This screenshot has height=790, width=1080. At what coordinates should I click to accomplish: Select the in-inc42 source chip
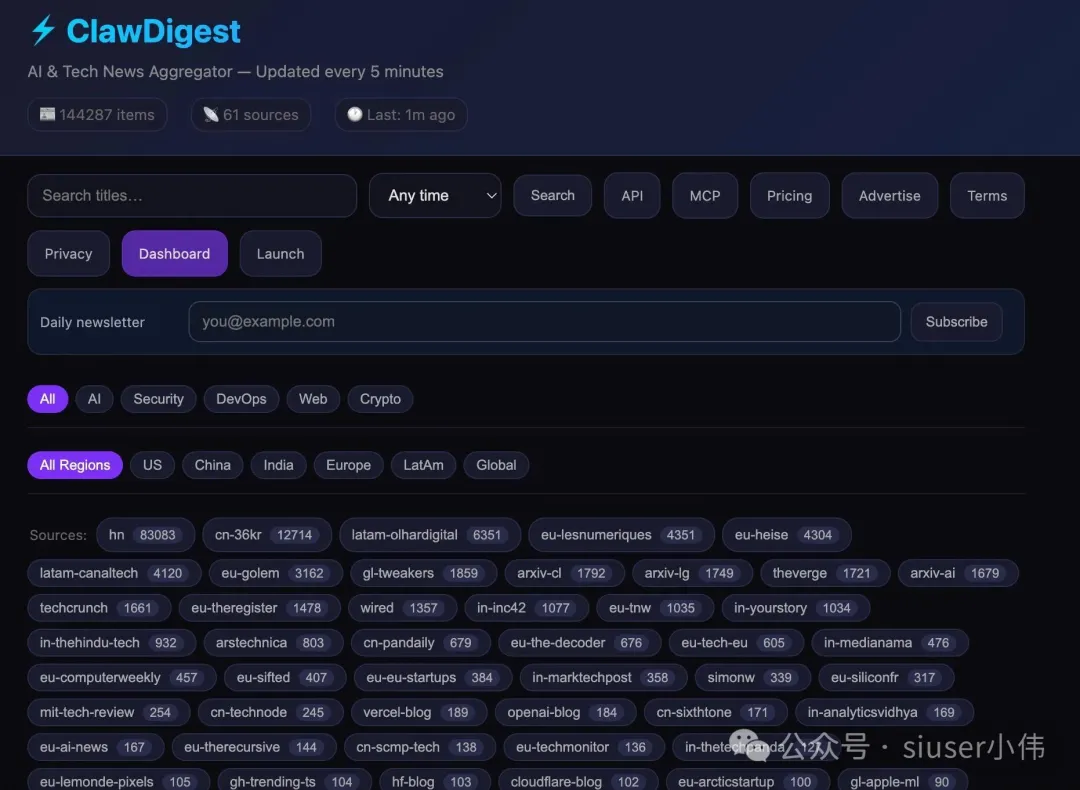click(x=527, y=608)
